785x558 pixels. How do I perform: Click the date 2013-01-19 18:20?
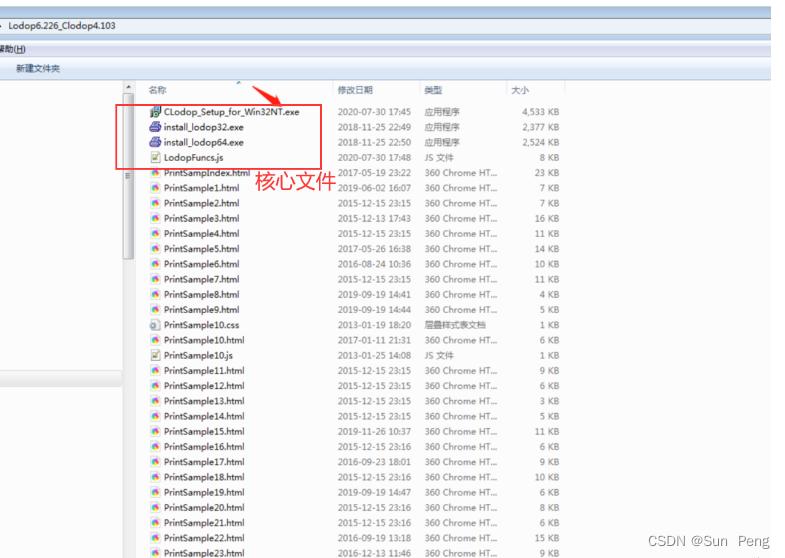tap(374, 325)
